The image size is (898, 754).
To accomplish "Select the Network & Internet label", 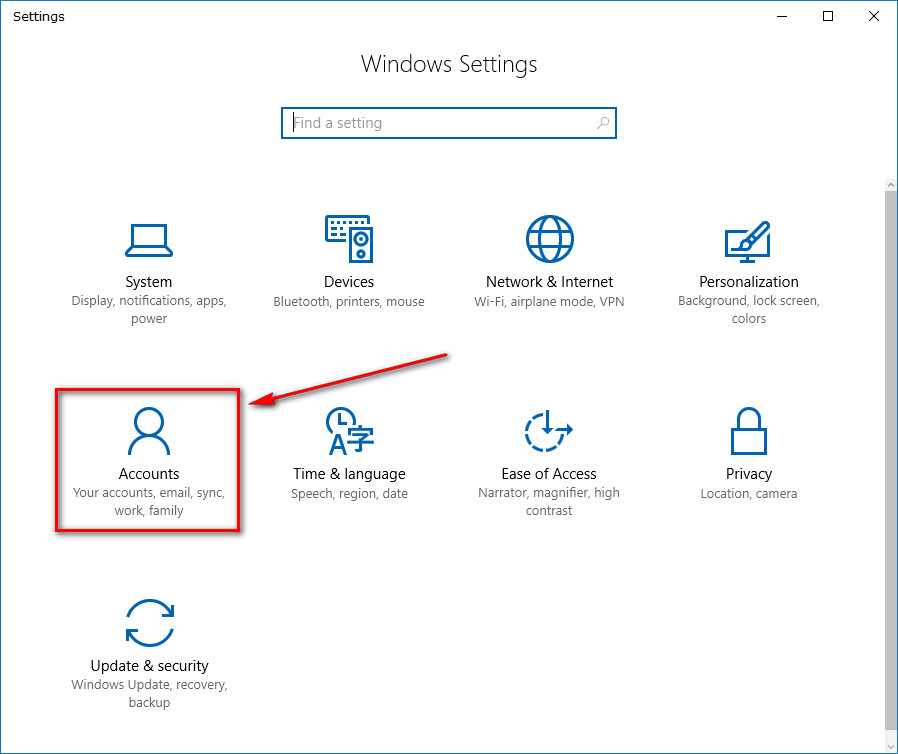I will point(549,282).
